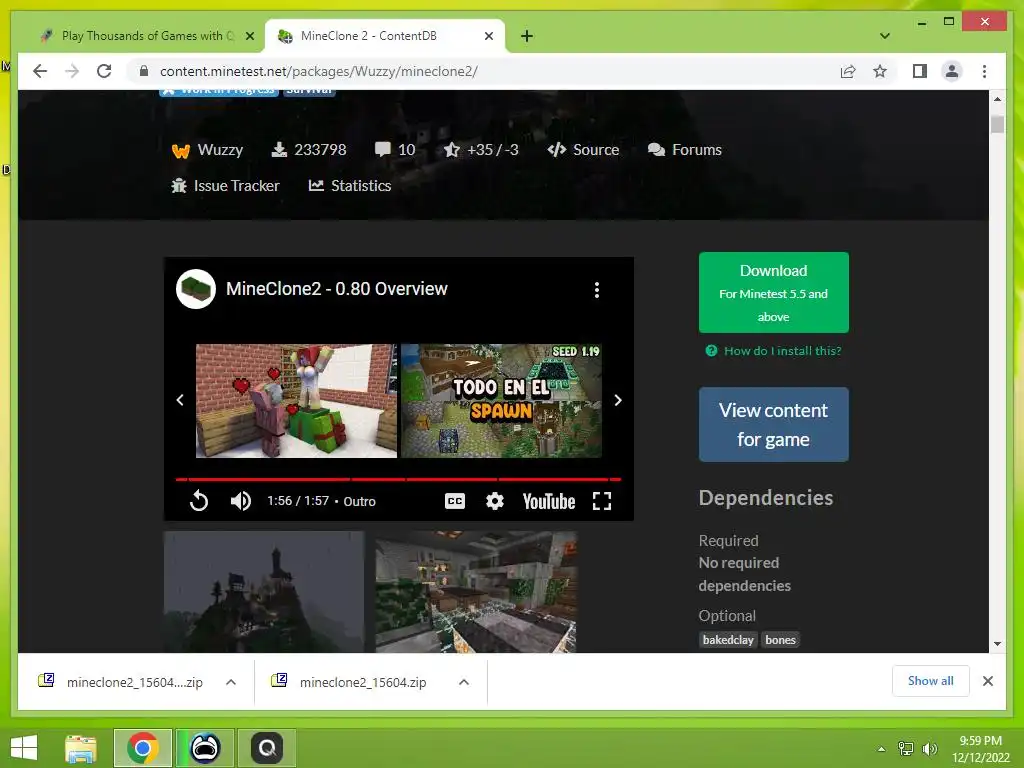
Task: Open the Windows Start menu
Action: [x=24, y=748]
